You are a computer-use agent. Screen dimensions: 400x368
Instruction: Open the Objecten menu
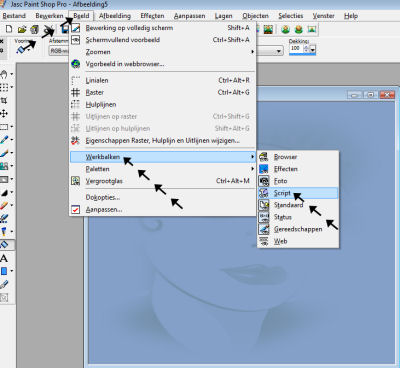(255, 16)
